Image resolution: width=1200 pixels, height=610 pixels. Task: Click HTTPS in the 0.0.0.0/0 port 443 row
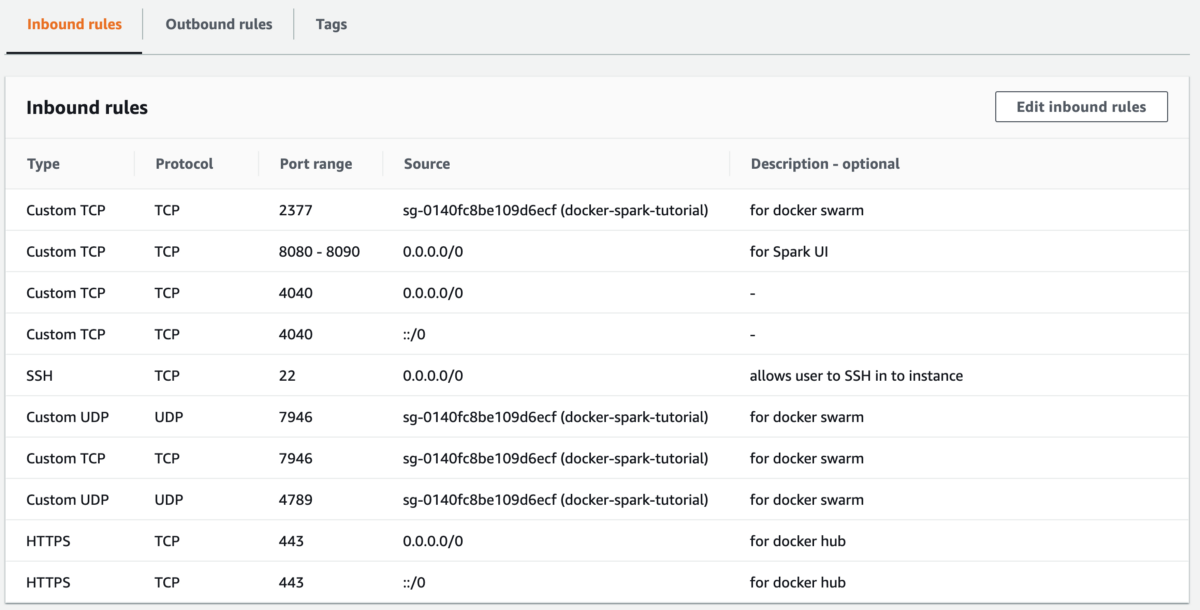pos(49,541)
